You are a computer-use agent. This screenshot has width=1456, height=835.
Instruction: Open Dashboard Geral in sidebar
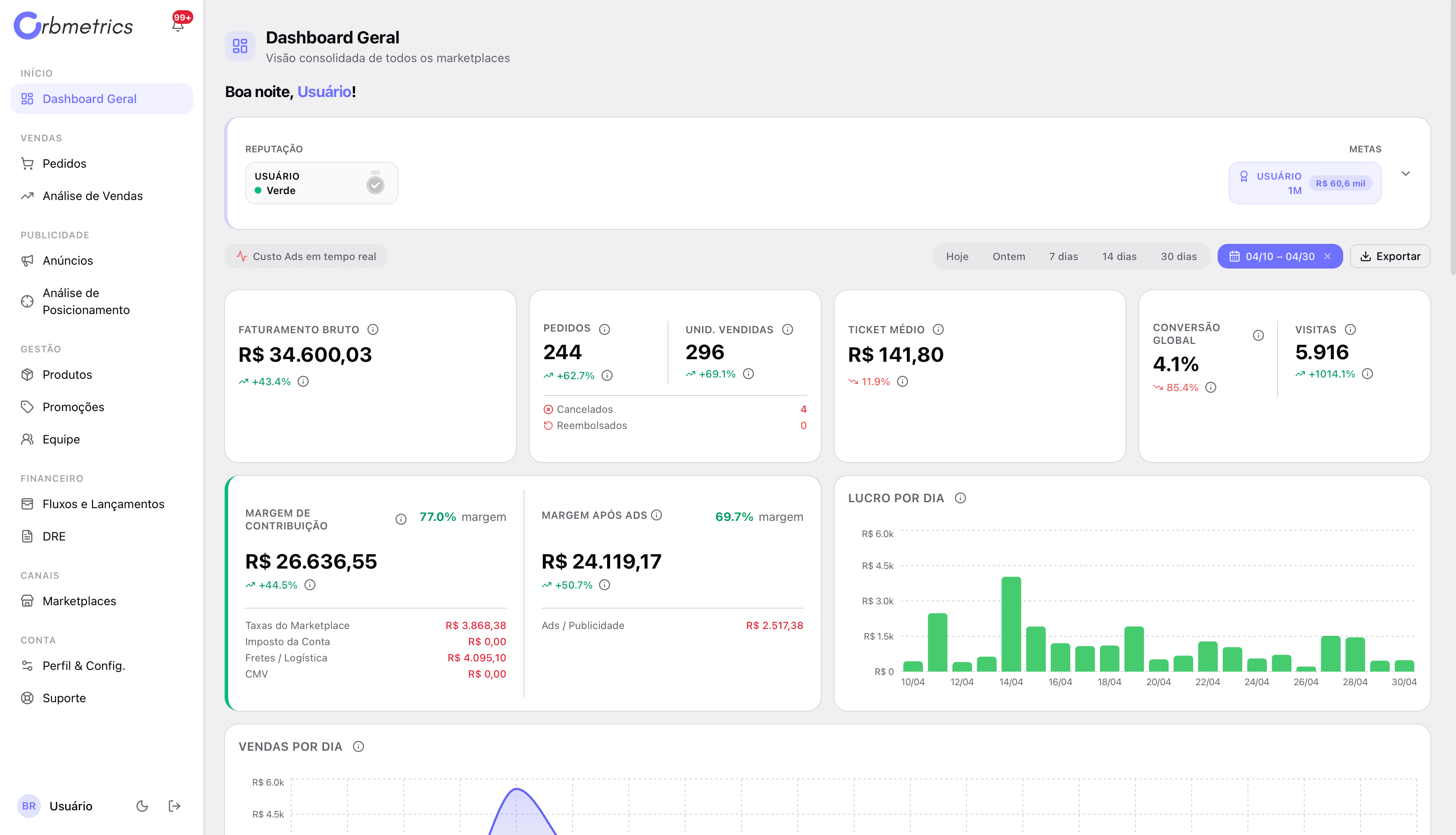click(102, 99)
